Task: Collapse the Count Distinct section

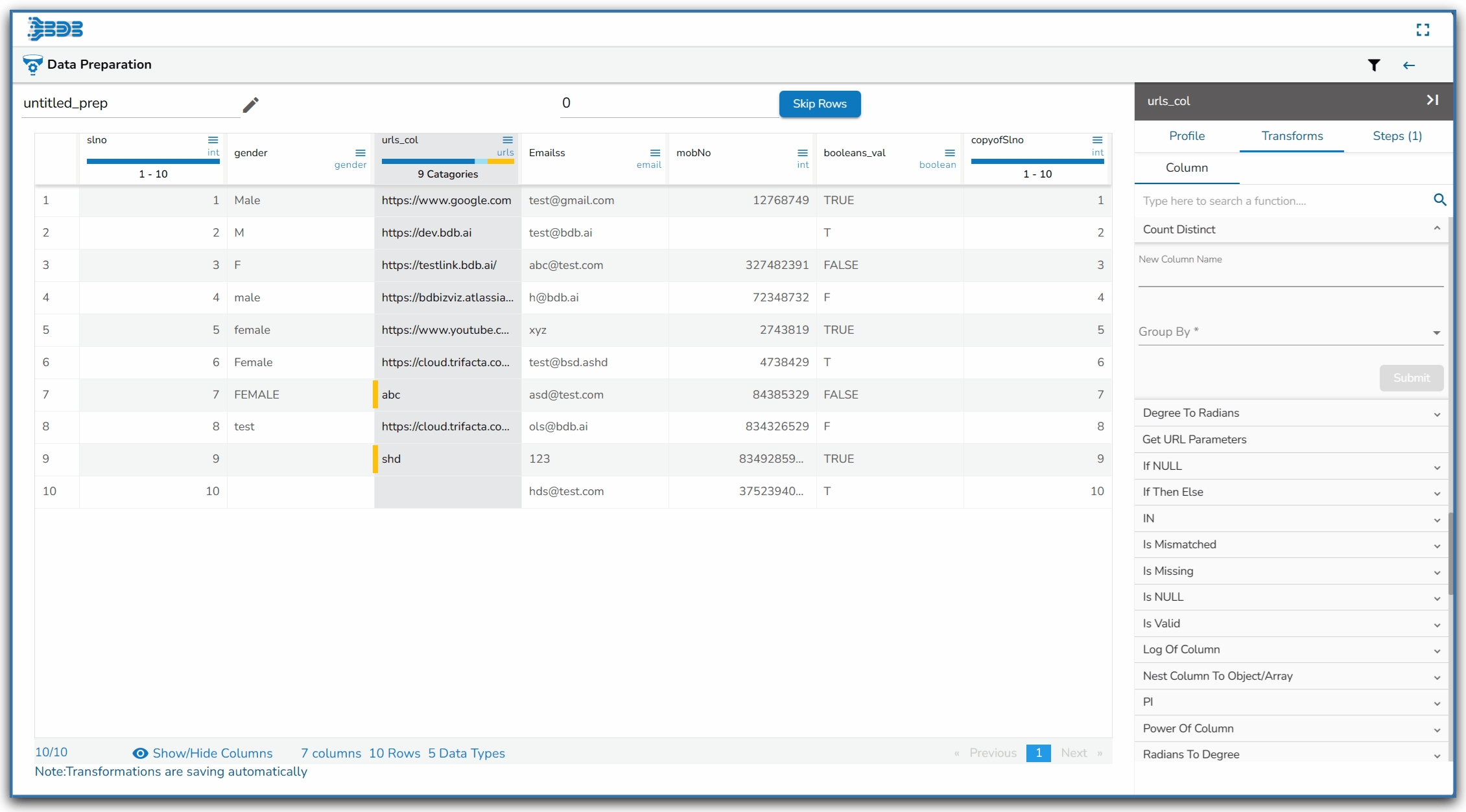Action: 1437,229
